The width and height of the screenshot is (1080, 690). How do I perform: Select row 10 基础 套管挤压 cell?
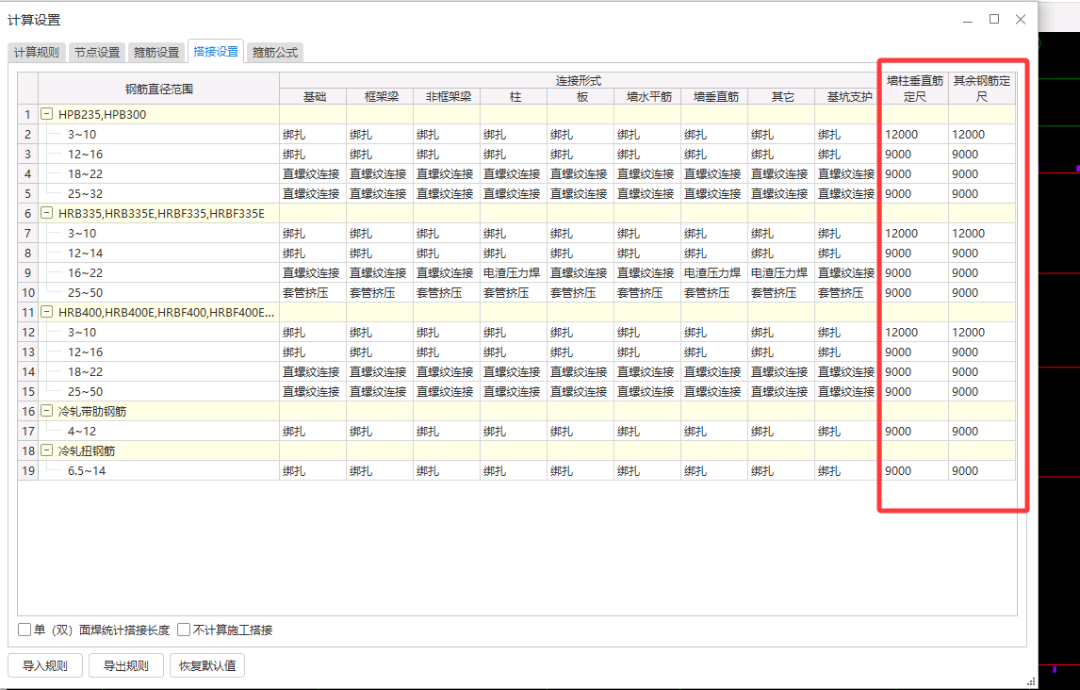pyautogui.click(x=313, y=293)
